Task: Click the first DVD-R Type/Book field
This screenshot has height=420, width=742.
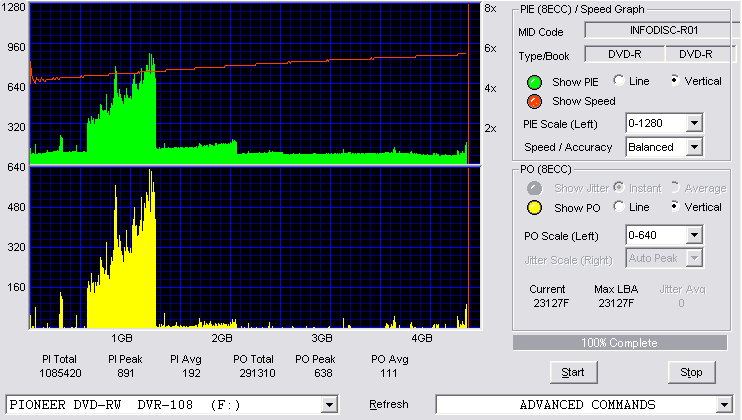Action: coord(625,54)
